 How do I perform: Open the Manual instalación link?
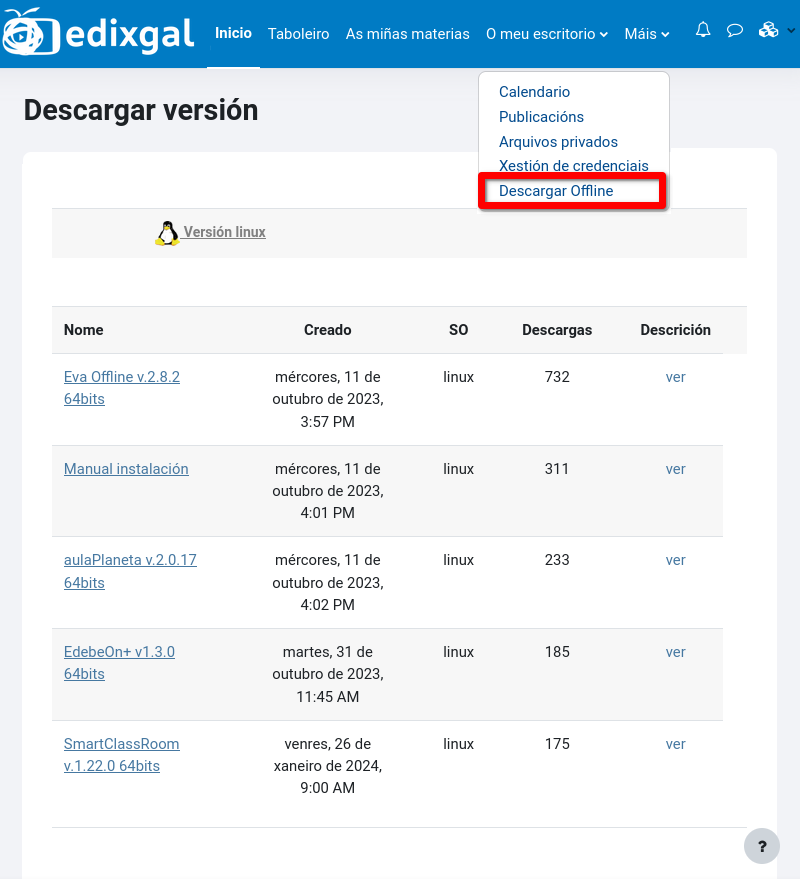[x=126, y=469]
